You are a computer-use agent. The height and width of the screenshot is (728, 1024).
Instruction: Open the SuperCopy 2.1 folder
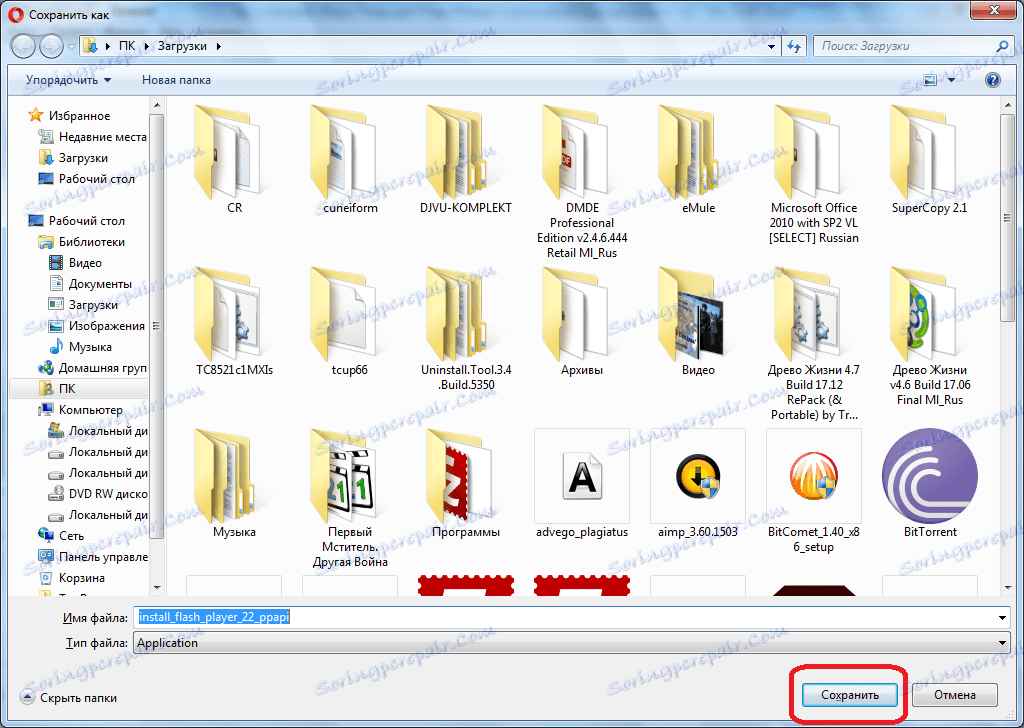[x=929, y=160]
